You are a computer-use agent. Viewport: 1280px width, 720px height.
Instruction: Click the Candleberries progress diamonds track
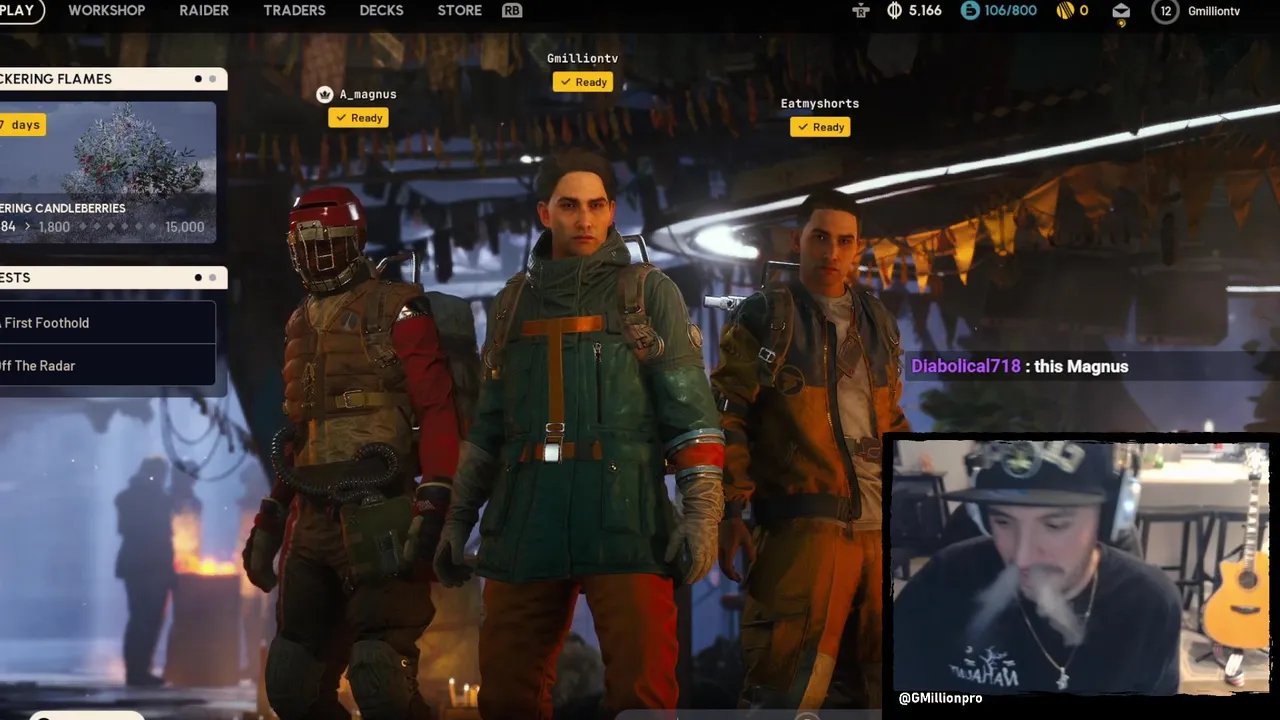(x=116, y=227)
